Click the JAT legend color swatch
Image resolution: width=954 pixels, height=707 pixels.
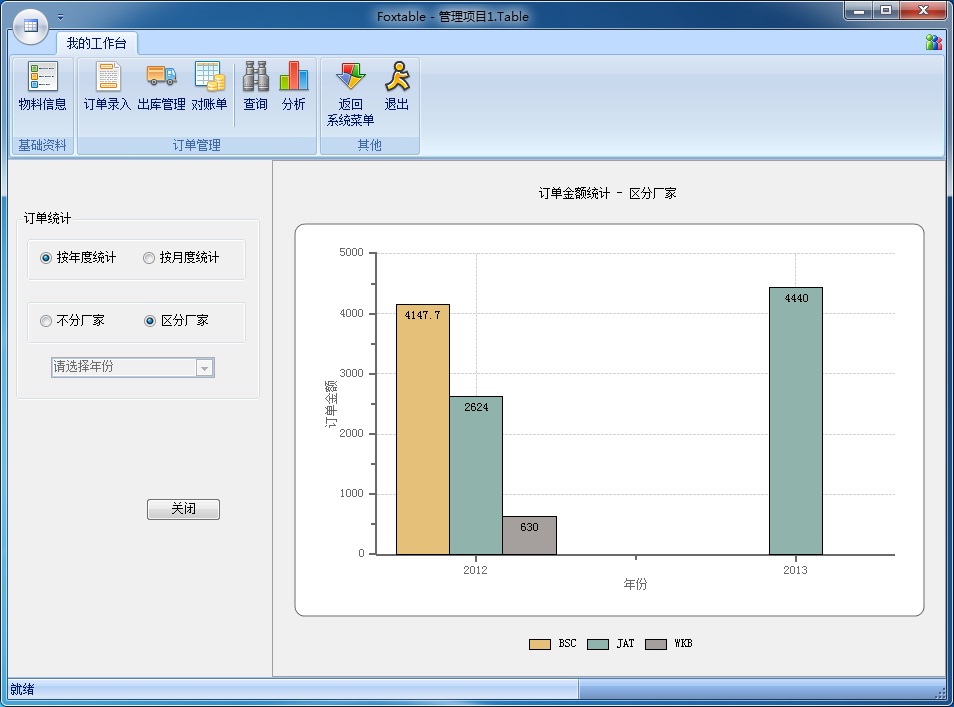point(597,644)
